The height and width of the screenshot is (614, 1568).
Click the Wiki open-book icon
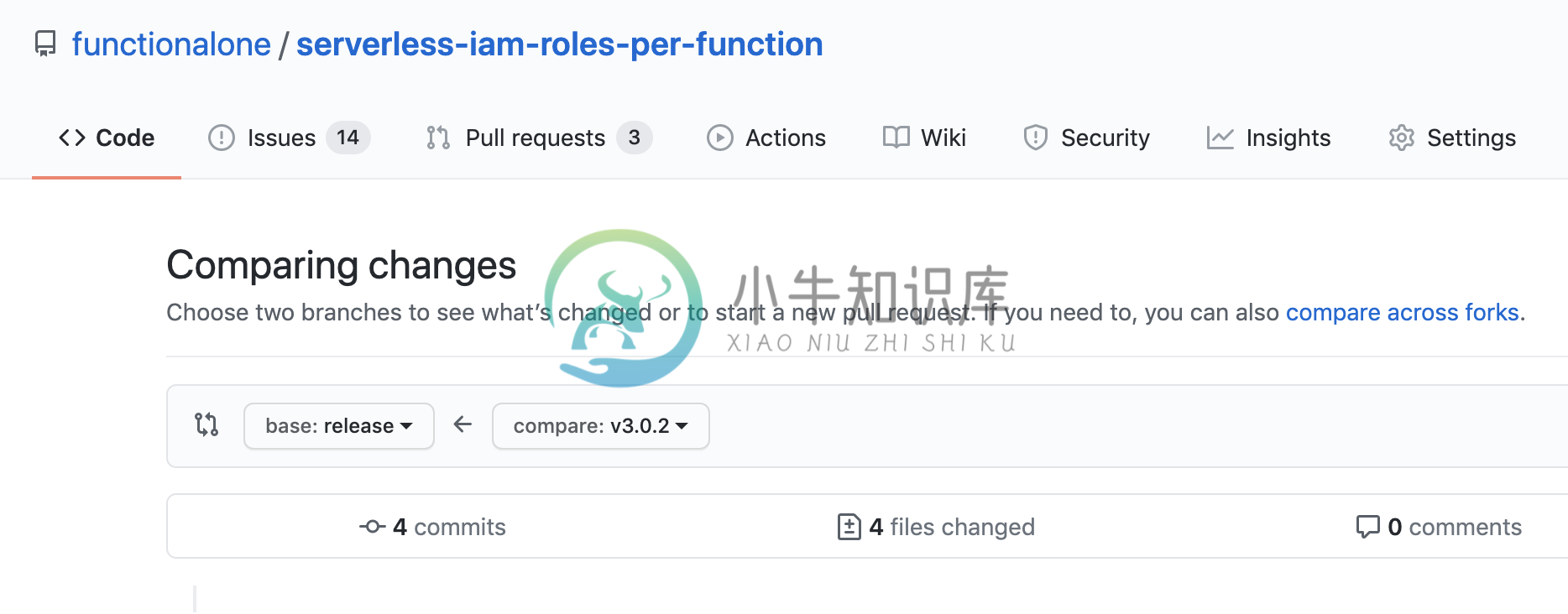coord(896,138)
